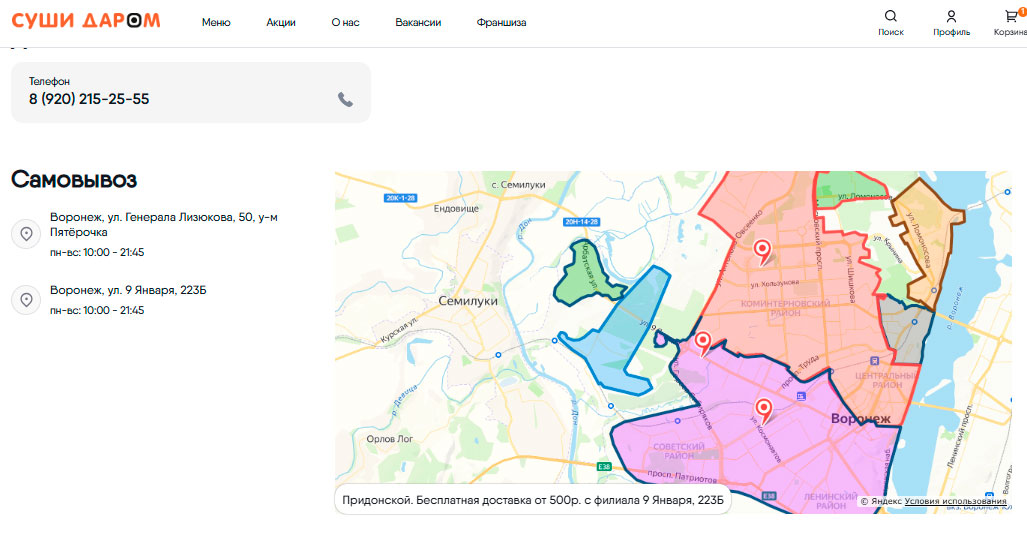This screenshot has width=1027, height=538.
Task: Open the Акции navigation item
Action: point(280,22)
